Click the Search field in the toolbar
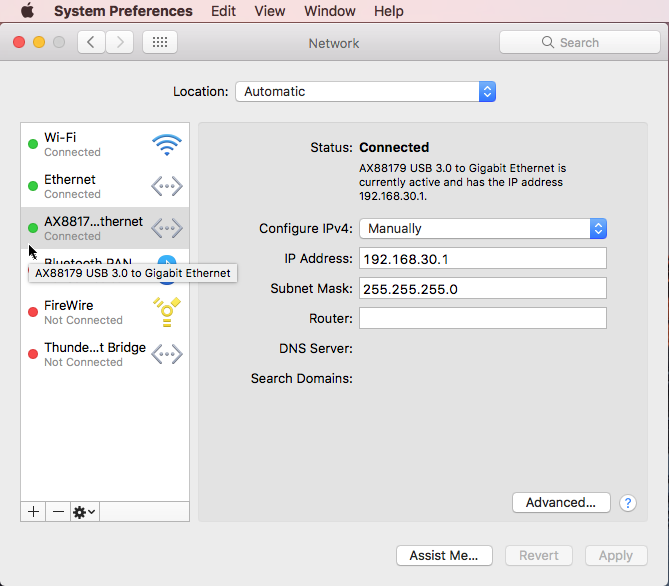This screenshot has height=586, width=669. pyautogui.click(x=579, y=42)
